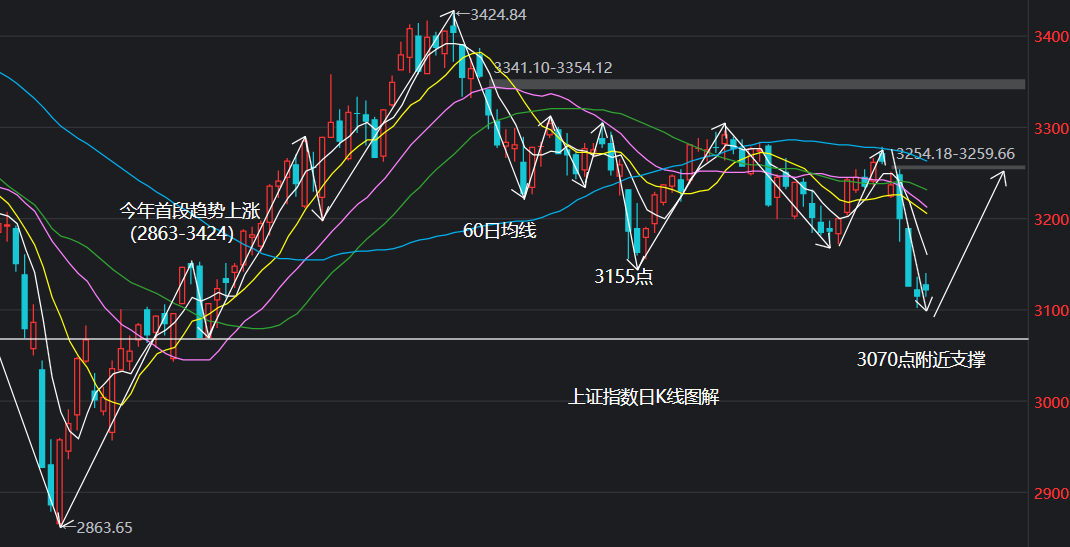This screenshot has width=1070, height=547.
Task: Click the 60日均线 annotation text
Action: [x=500, y=231]
